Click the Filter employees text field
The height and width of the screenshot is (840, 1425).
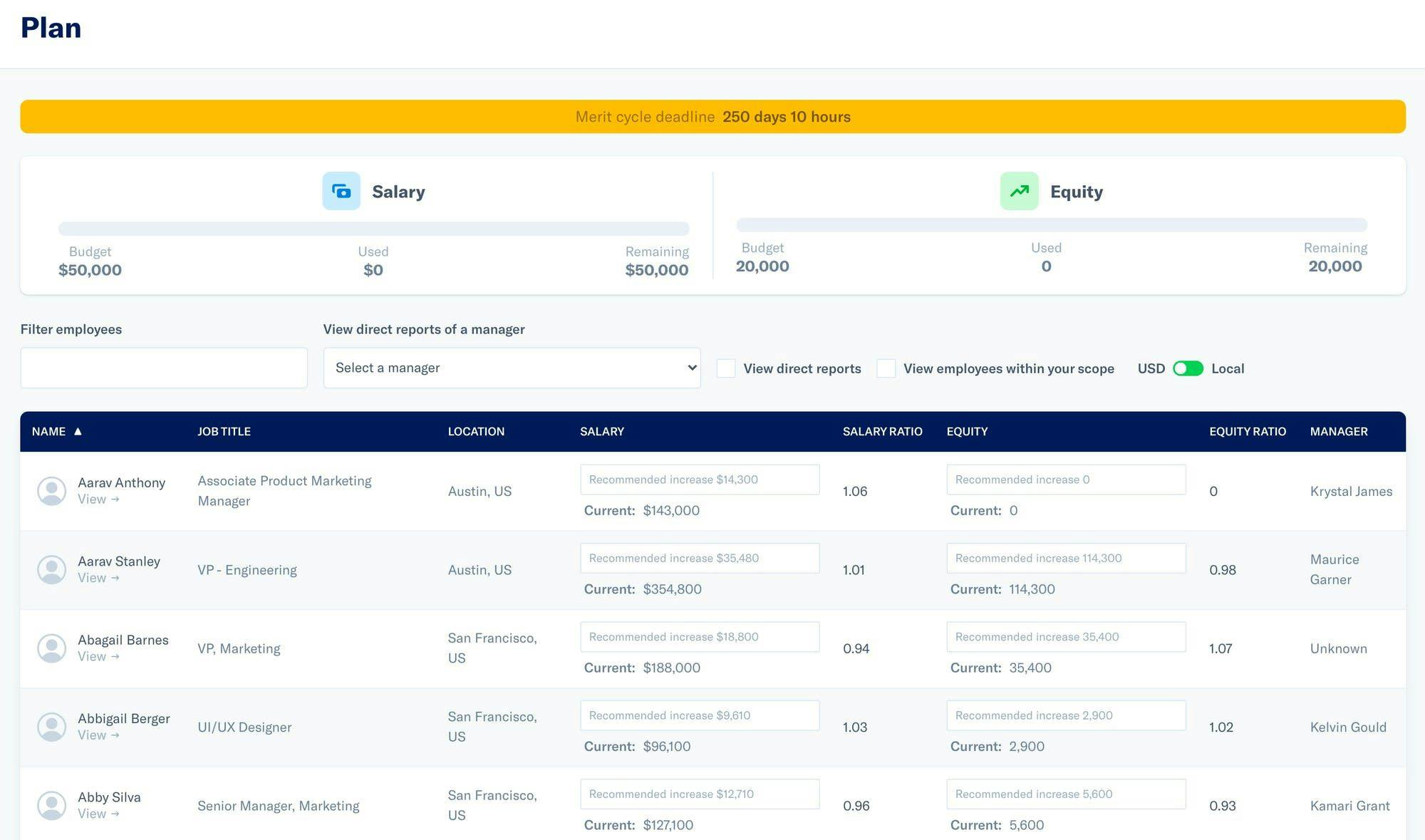tap(164, 368)
